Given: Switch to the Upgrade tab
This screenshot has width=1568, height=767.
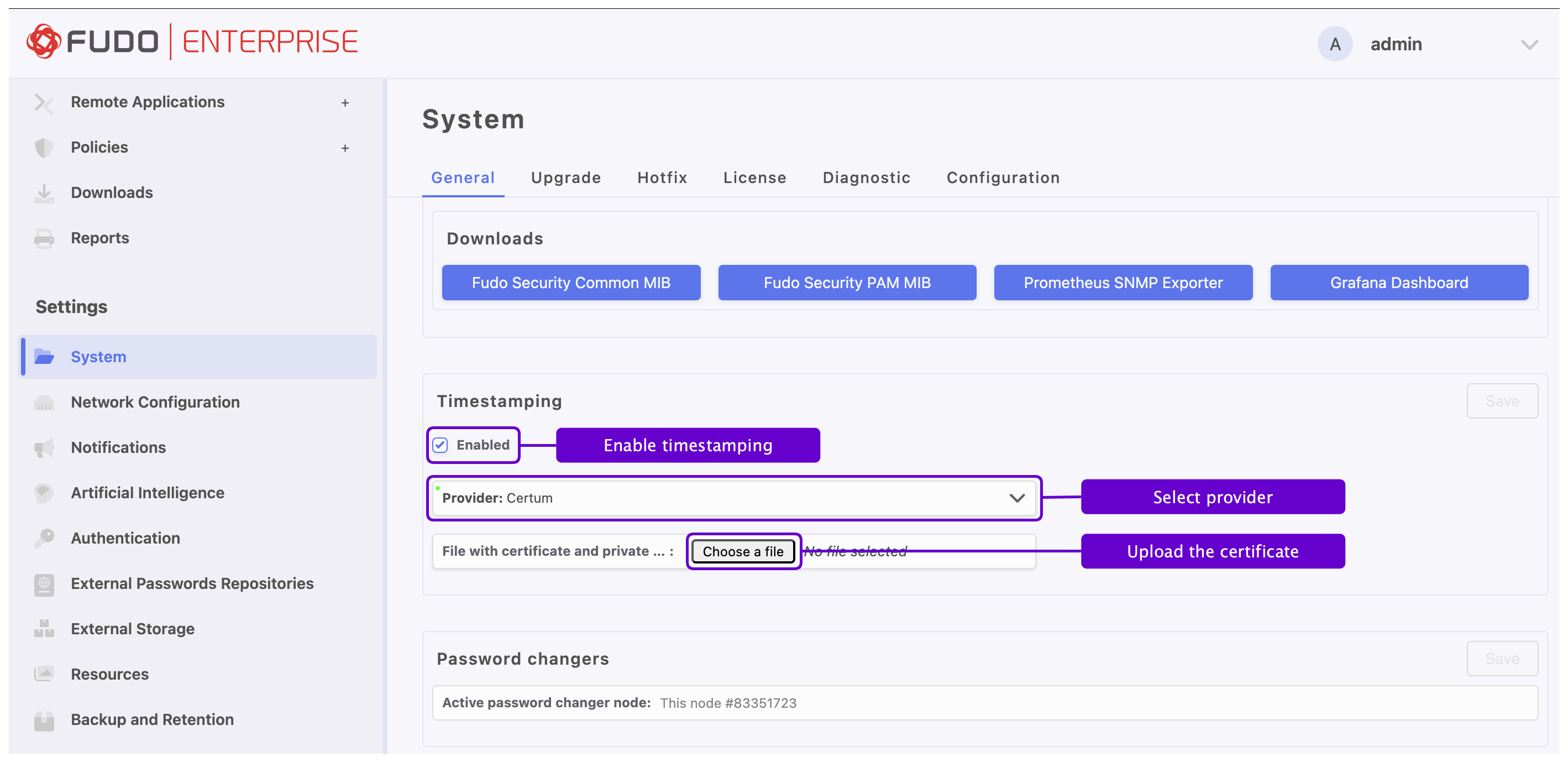Looking at the screenshot, I should 565,178.
